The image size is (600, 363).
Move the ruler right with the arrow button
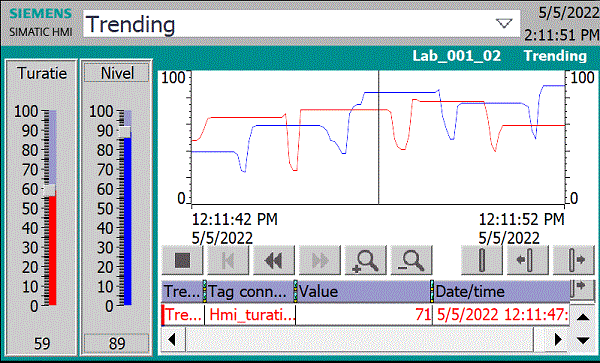pyautogui.click(x=574, y=260)
